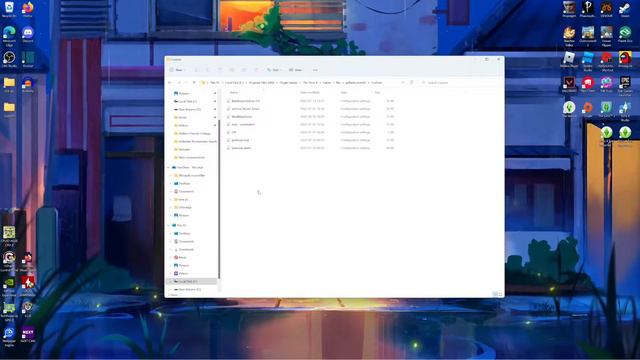Click the Copy icon in Explorer toolbar
This screenshot has width=640, height=360.
point(208,70)
